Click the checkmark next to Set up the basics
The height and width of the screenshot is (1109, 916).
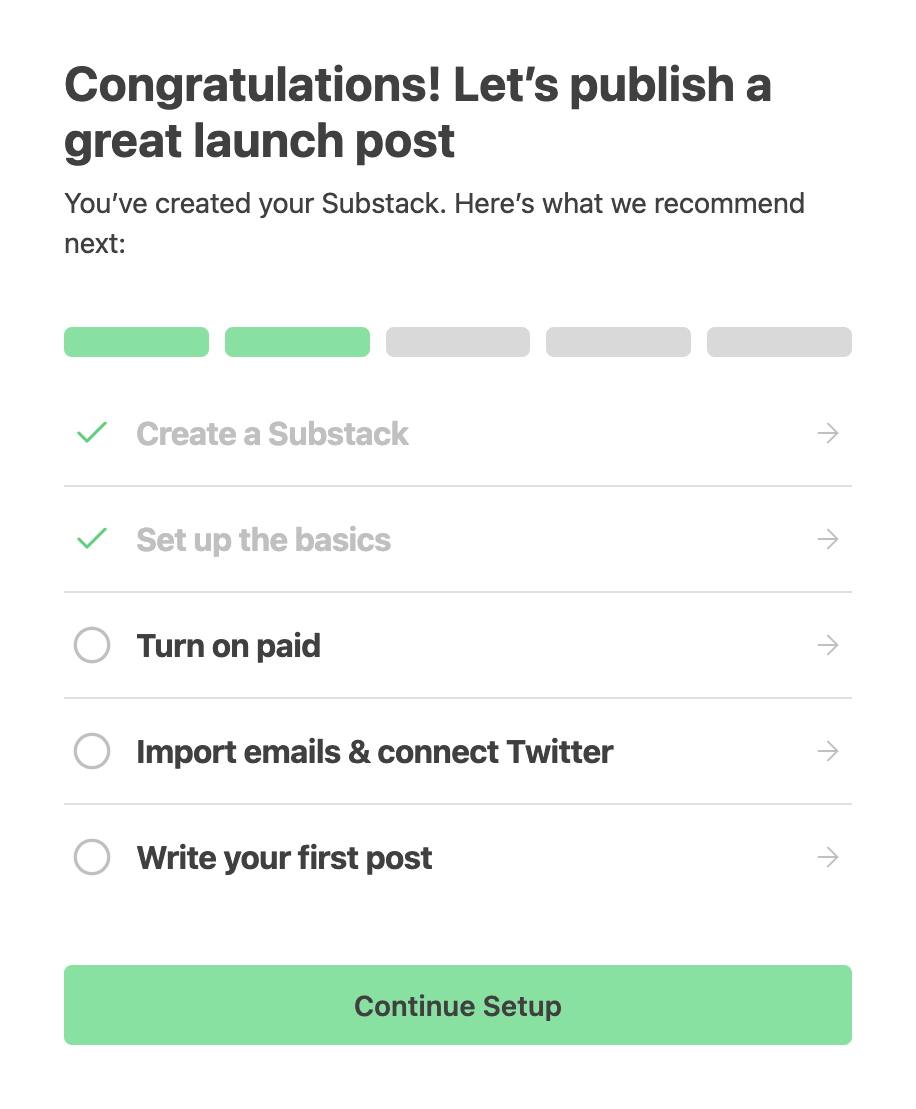point(91,539)
